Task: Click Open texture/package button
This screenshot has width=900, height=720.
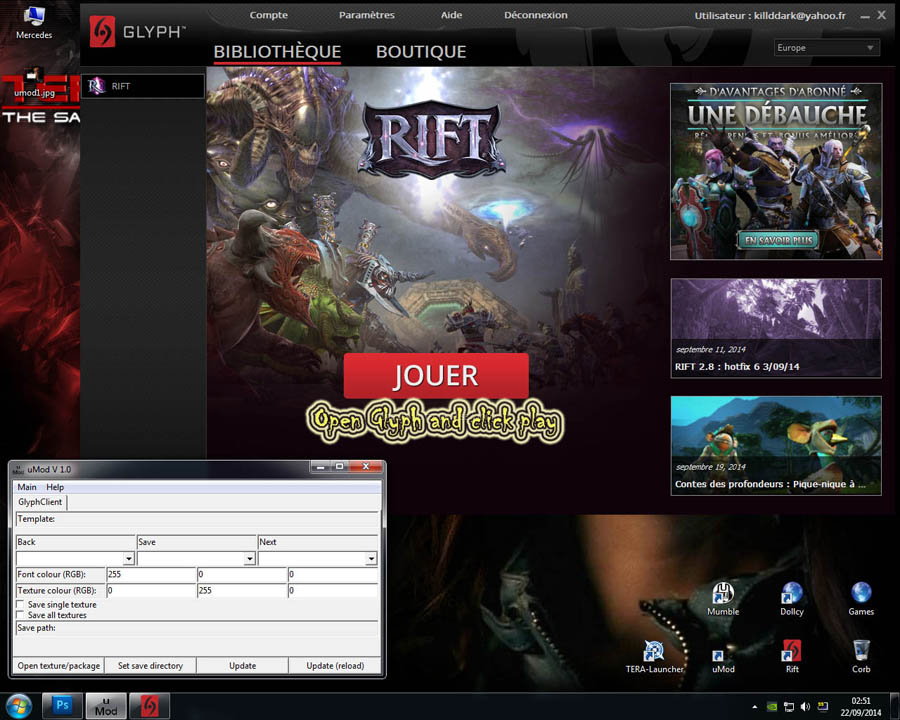Action: click(x=59, y=666)
